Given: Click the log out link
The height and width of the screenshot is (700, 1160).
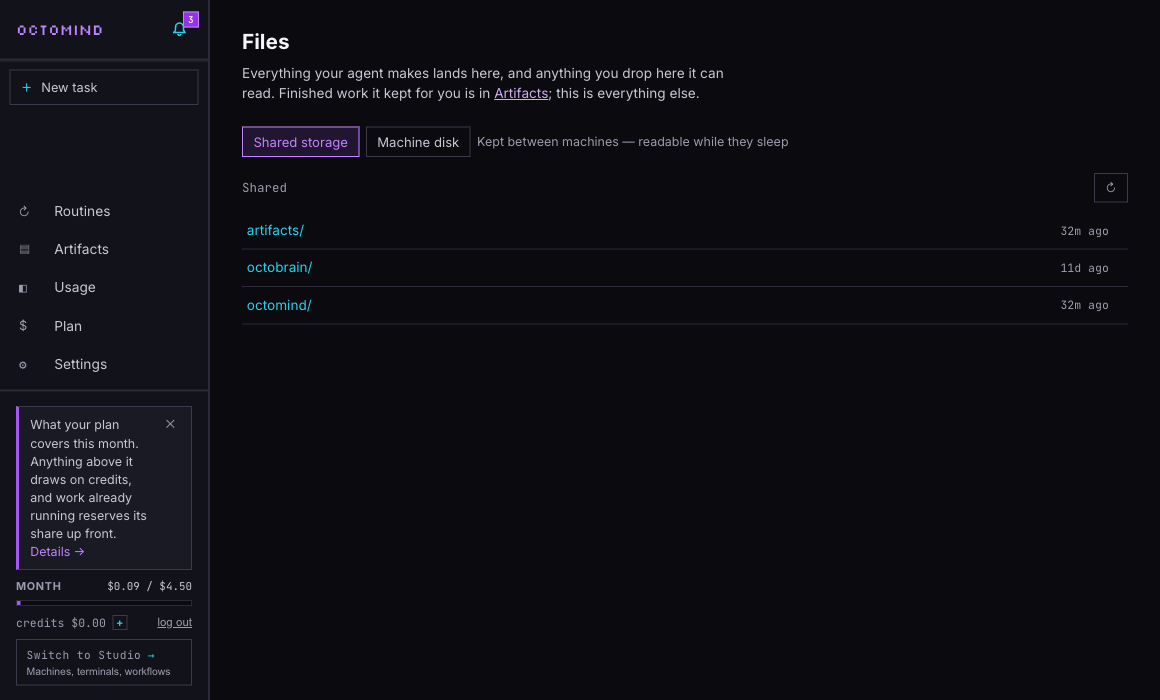Looking at the screenshot, I should click(x=175, y=622).
